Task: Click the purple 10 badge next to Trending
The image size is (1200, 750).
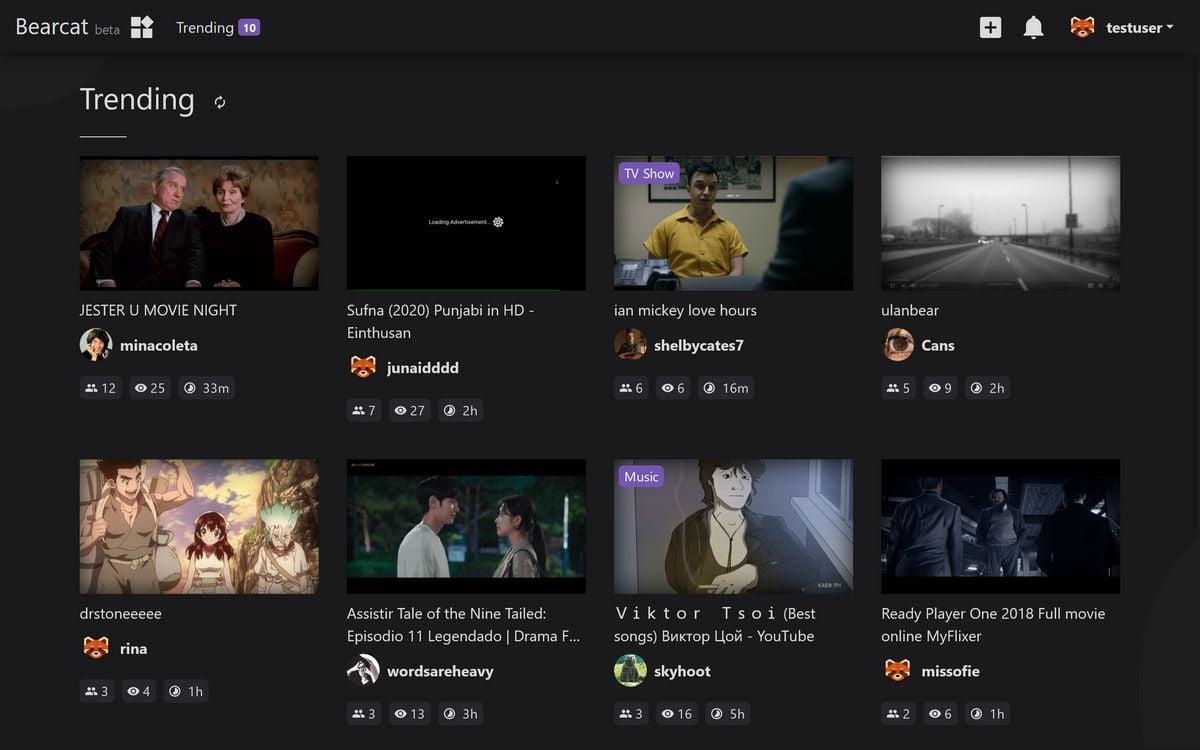Action: pyautogui.click(x=249, y=28)
